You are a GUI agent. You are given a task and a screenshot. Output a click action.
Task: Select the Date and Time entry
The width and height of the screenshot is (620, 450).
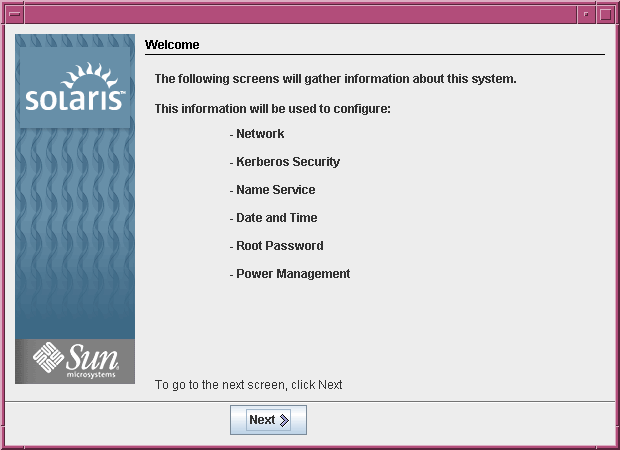coord(276,218)
